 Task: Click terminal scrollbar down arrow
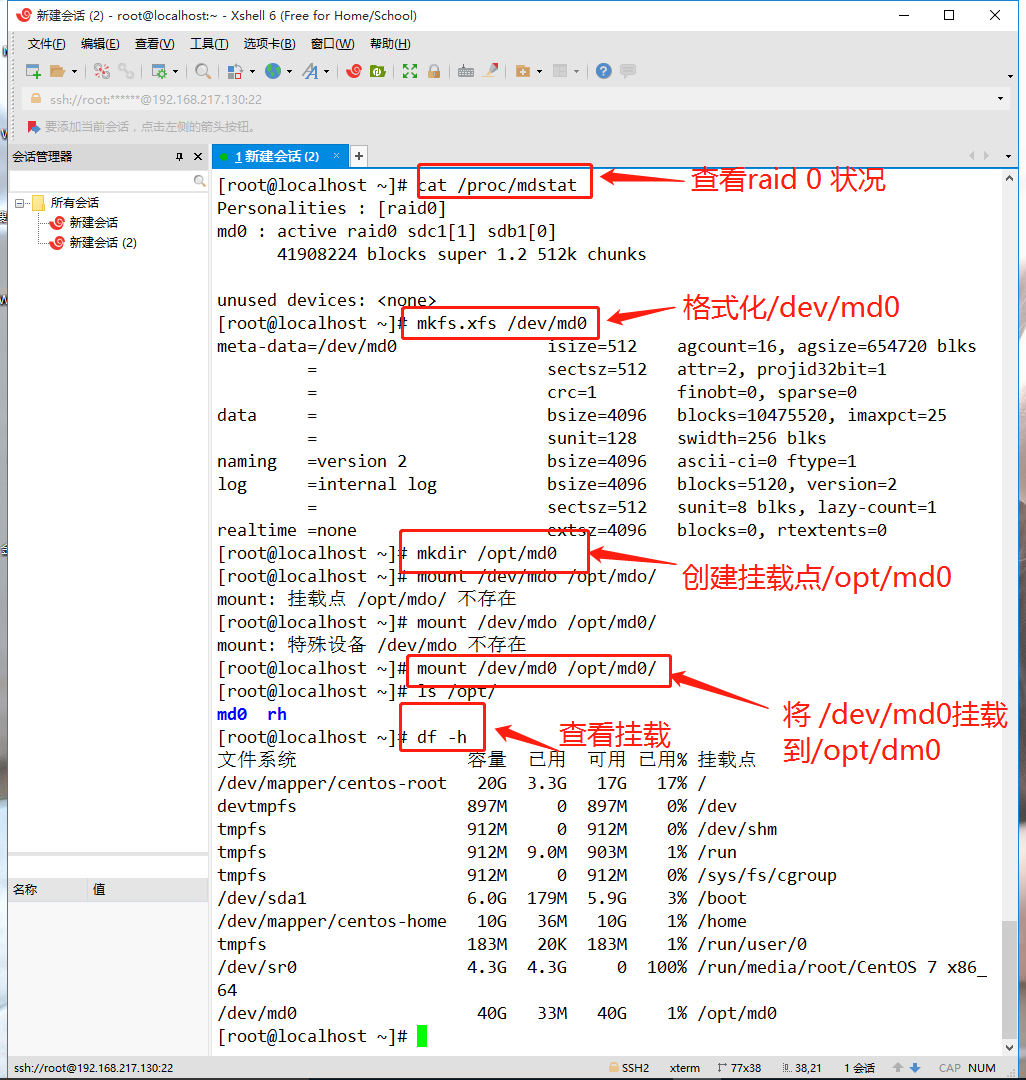coord(1009,1048)
